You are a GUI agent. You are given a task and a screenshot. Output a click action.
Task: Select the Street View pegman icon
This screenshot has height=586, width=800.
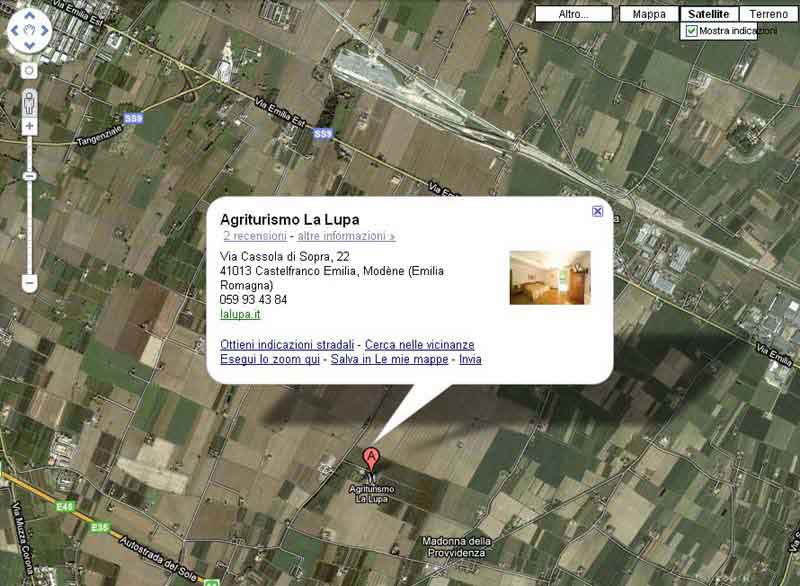29,103
